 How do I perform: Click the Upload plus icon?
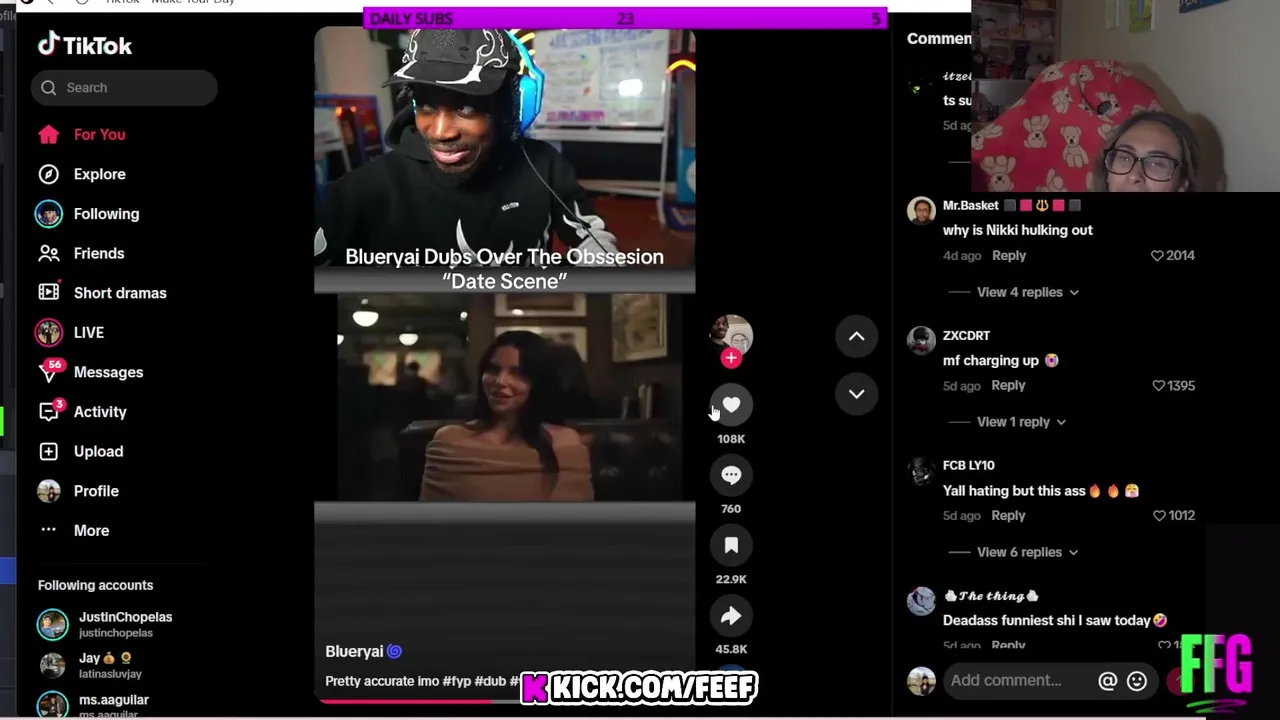48,451
